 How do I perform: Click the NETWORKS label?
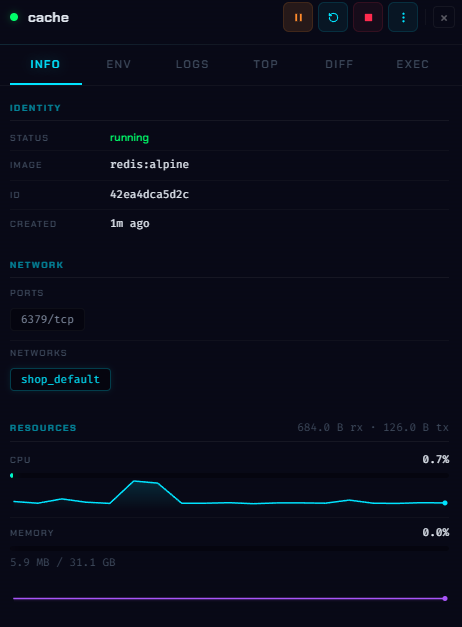point(38,353)
